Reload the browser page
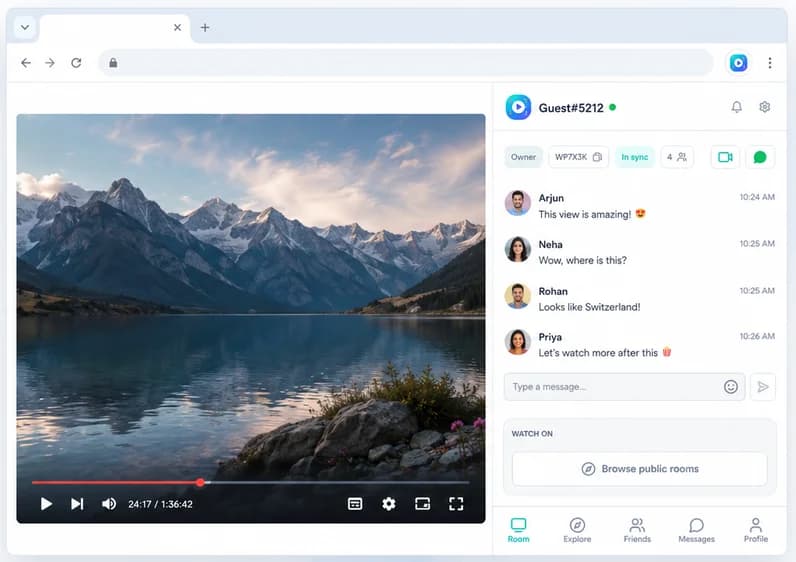 click(x=76, y=62)
